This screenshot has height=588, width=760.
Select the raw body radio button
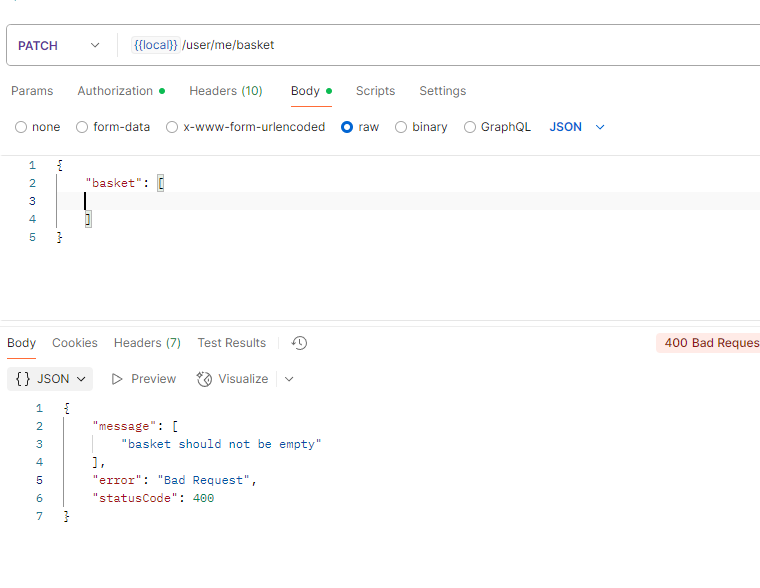point(347,127)
